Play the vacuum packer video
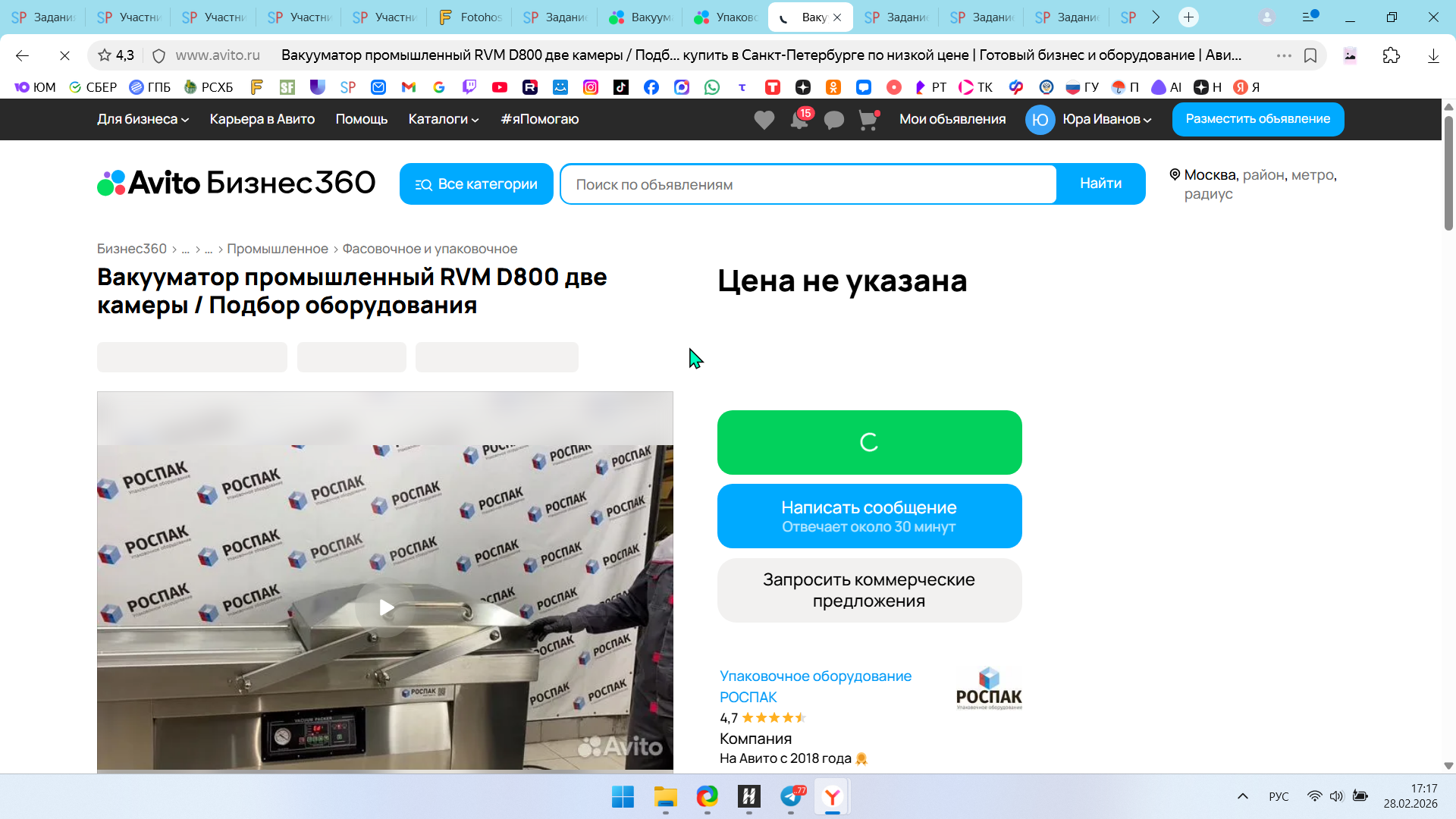 coord(386,607)
